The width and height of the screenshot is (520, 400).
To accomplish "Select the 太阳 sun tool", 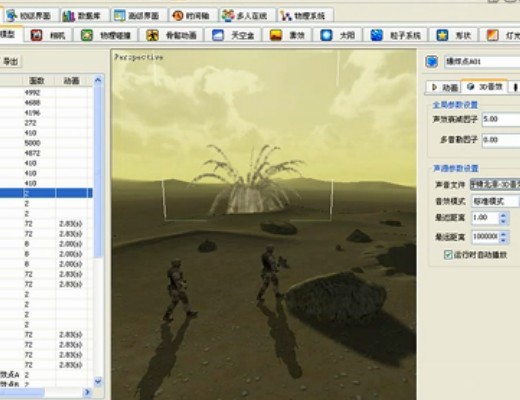I will pos(338,35).
